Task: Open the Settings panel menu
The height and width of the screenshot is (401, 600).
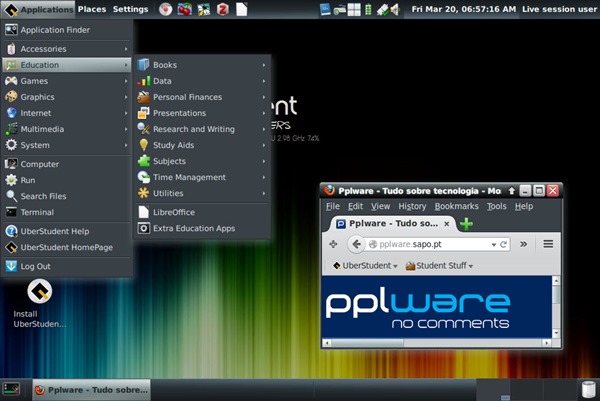Action: click(130, 9)
